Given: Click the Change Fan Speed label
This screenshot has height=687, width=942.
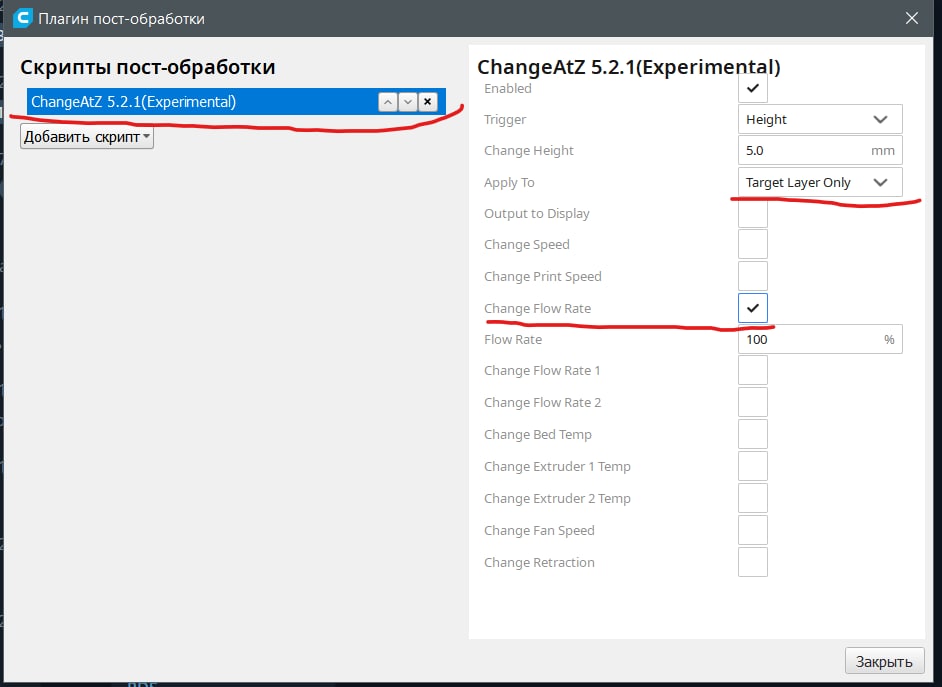Looking at the screenshot, I should click(539, 530).
